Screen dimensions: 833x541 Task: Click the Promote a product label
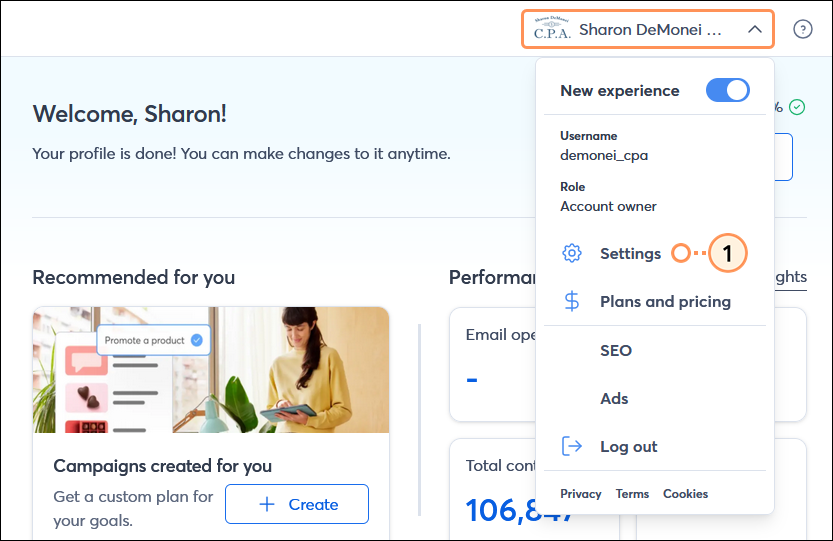(x=144, y=340)
